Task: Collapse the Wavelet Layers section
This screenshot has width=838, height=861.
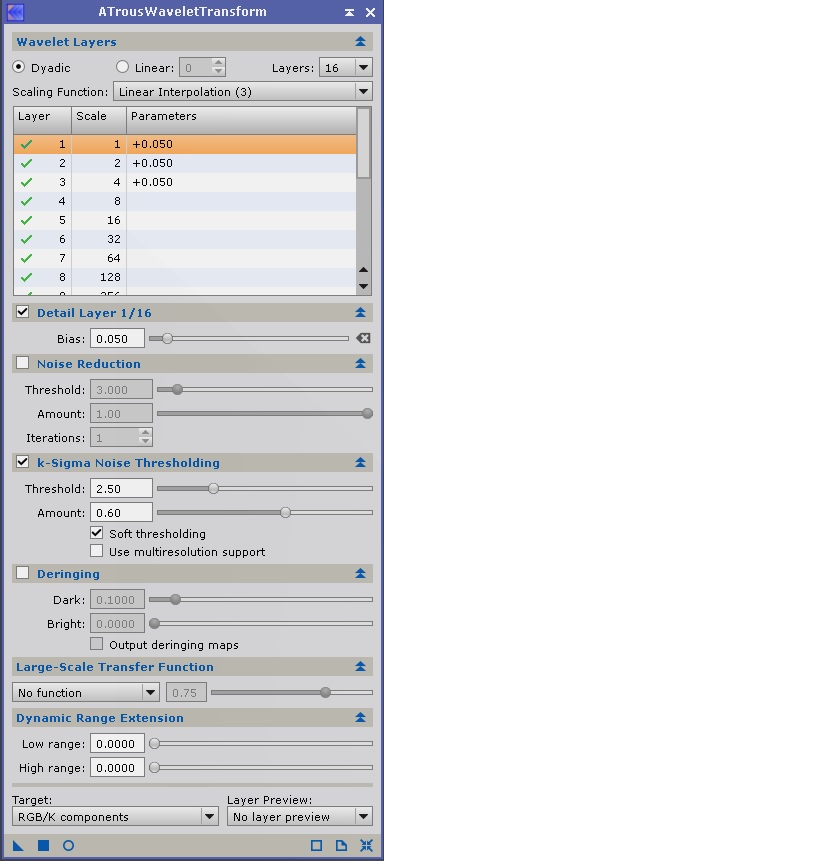Action: point(360,42)
